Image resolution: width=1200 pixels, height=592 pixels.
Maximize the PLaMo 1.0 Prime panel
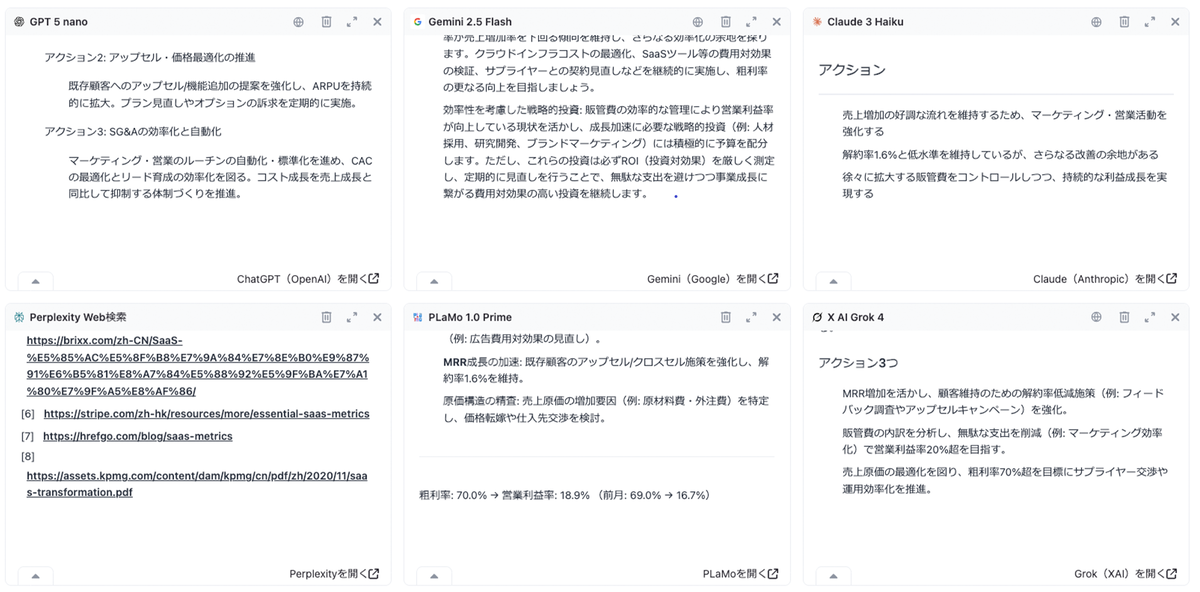coord(751,317)
